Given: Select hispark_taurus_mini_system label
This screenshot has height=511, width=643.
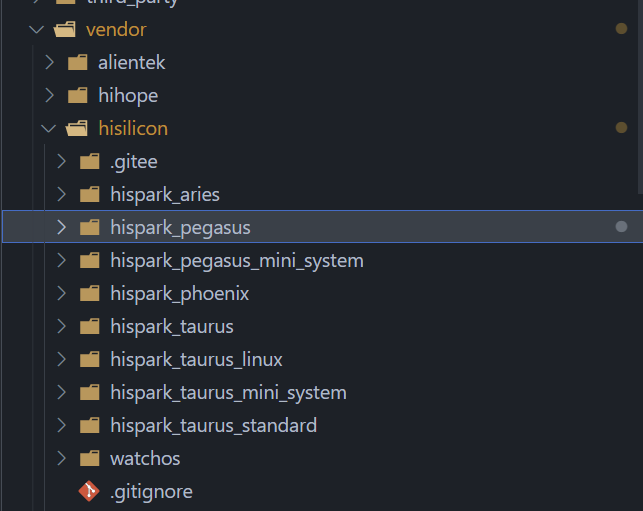Looking at the screenshot, I should pyautogui.click(x=228, y=393).
